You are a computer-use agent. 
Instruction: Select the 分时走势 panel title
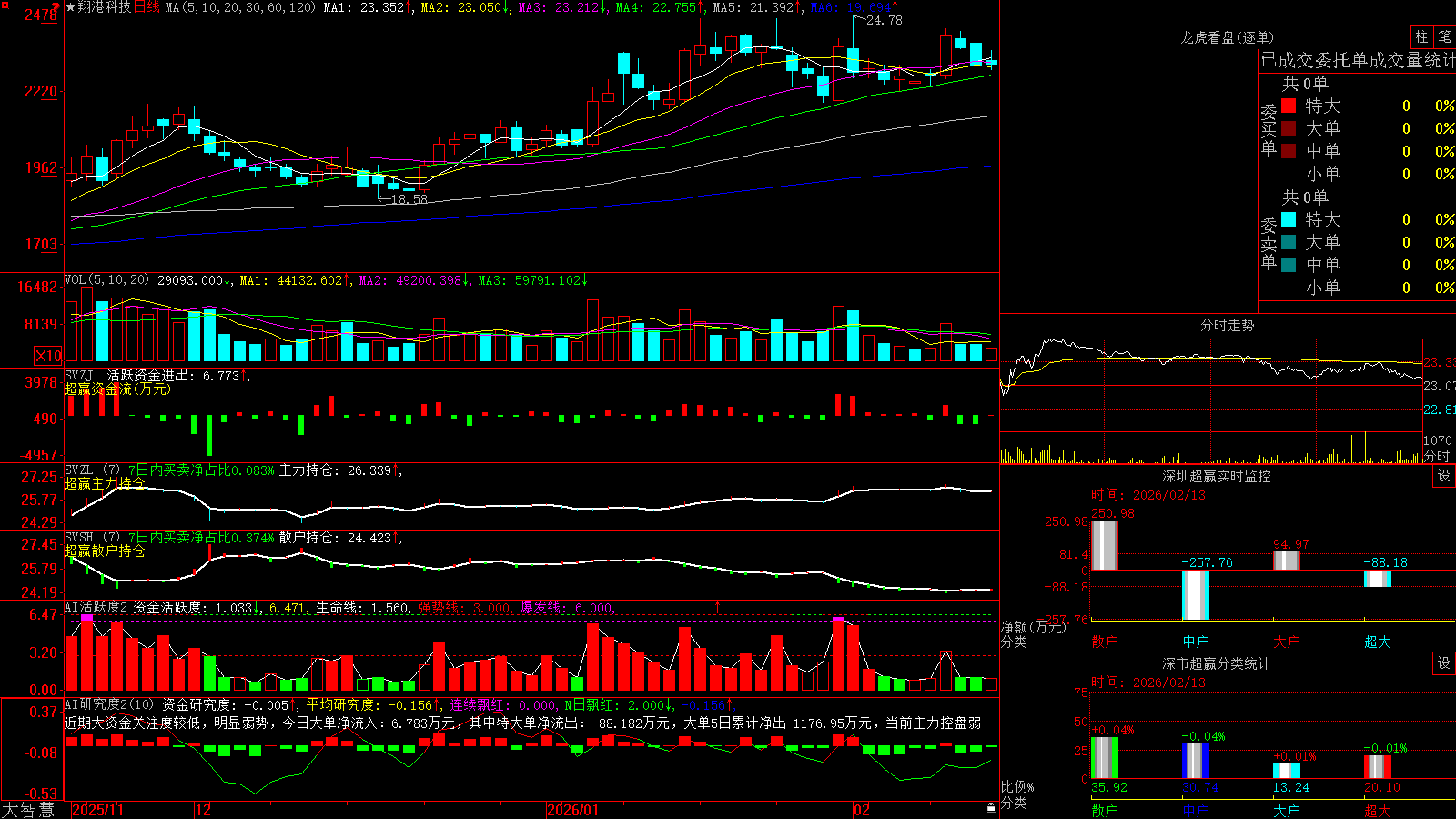(x=1227, y=325)
